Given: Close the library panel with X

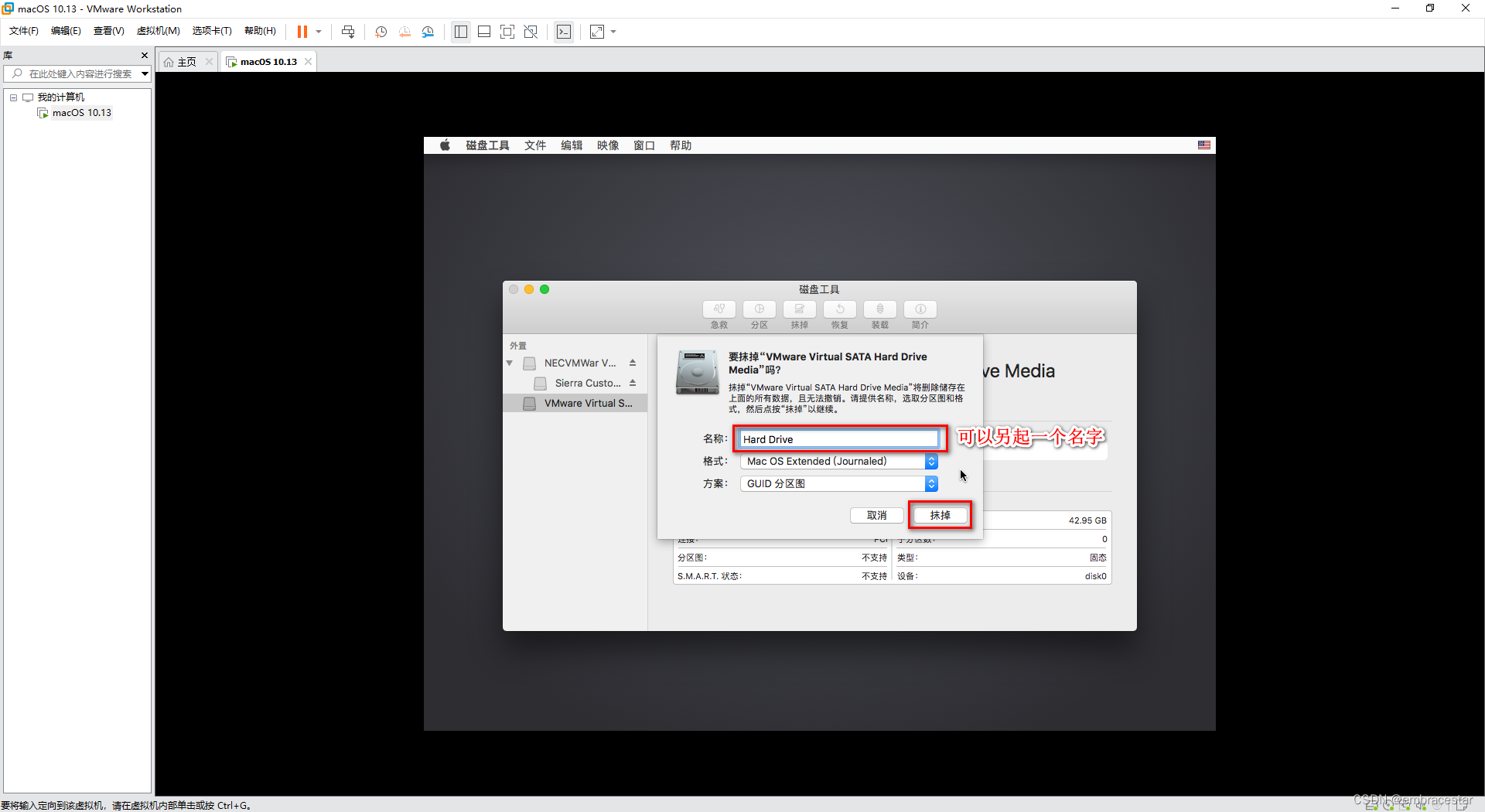Looking at the screenshot, I should (x=144, y=56).
